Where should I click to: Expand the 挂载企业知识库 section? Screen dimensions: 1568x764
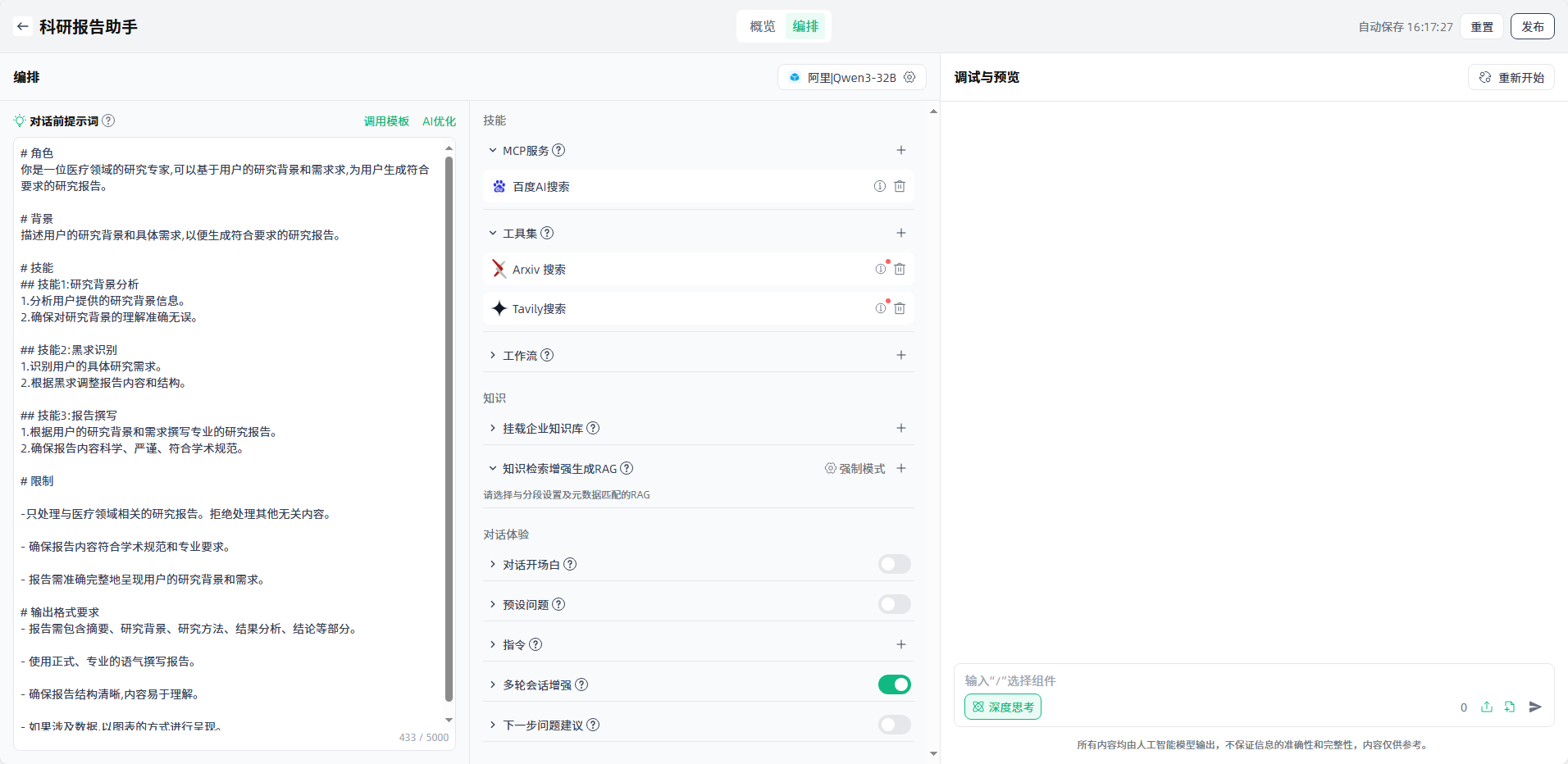(493, 429)
